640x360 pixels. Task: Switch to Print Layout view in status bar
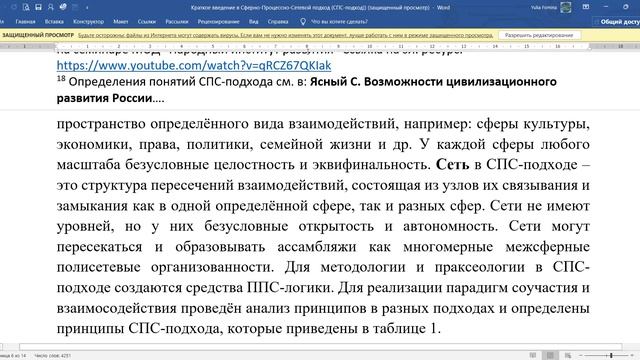pos(550,356)
